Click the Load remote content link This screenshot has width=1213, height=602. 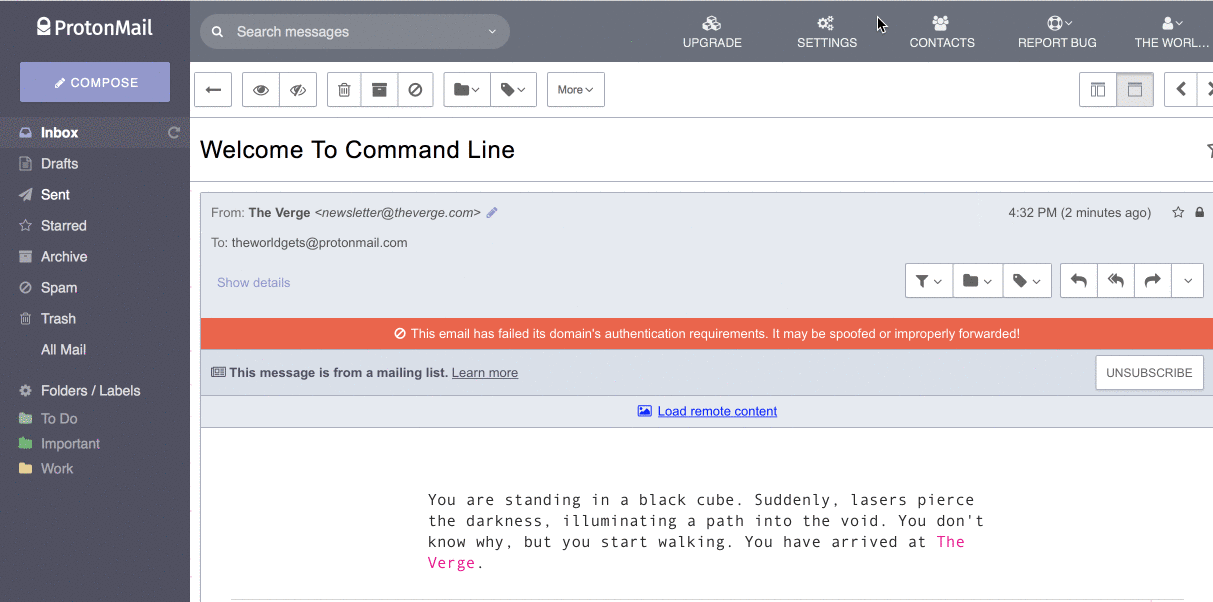click(x=716, y=410)
